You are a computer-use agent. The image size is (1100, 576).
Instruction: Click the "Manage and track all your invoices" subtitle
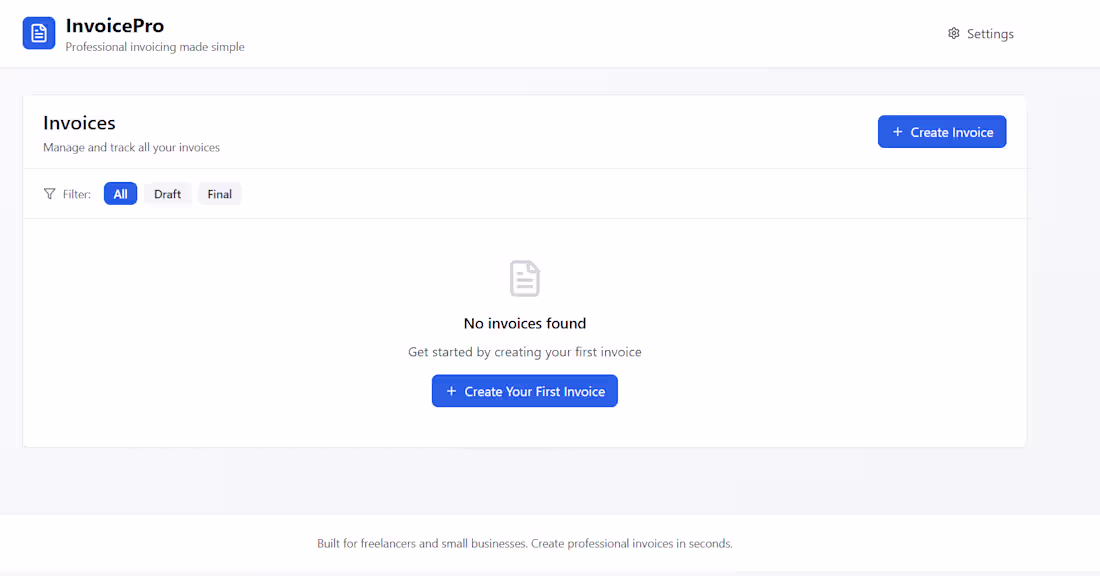(x=131, y=148)
